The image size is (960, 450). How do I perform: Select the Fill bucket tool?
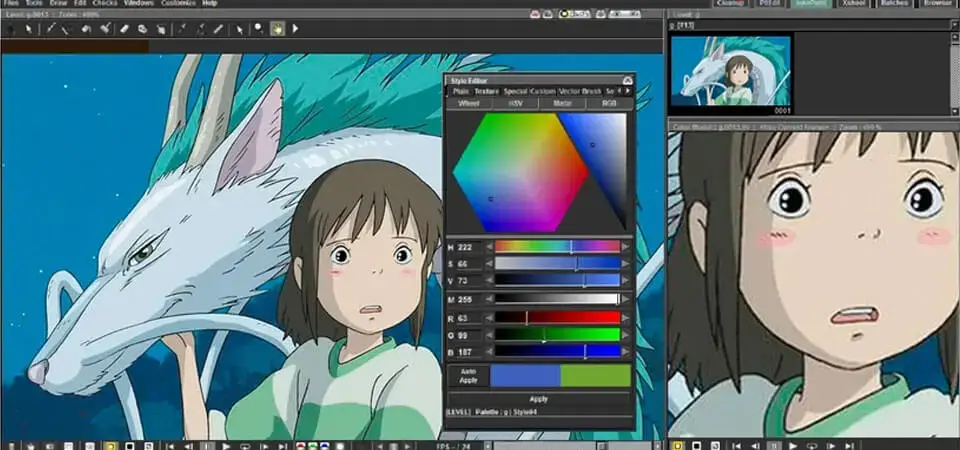click(86, 29)
